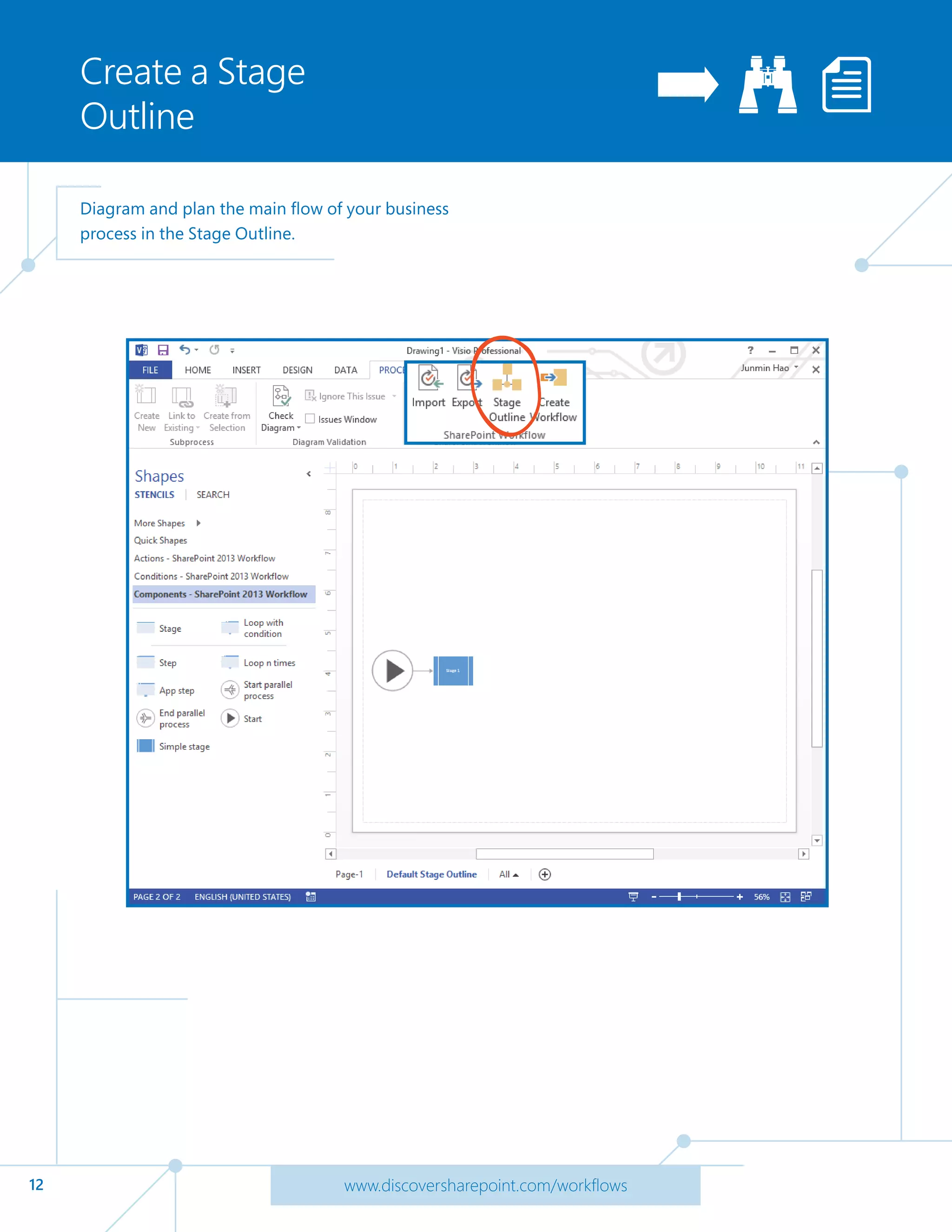The width and height of the screenshot is (952, 1232).
Task: Select the Step shape
Action: [x=157, y=663]
